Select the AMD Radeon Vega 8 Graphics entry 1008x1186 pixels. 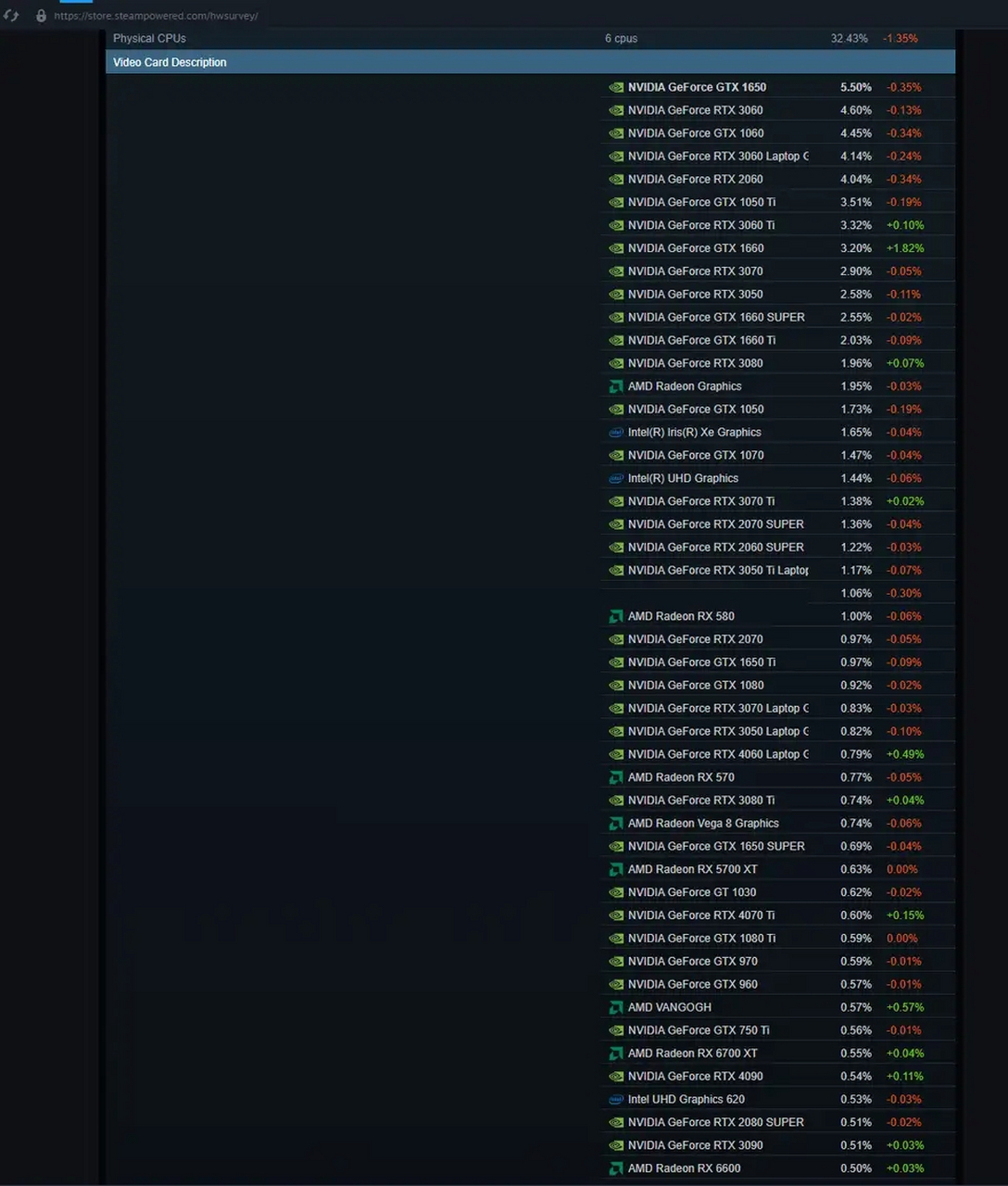point(703,823)
